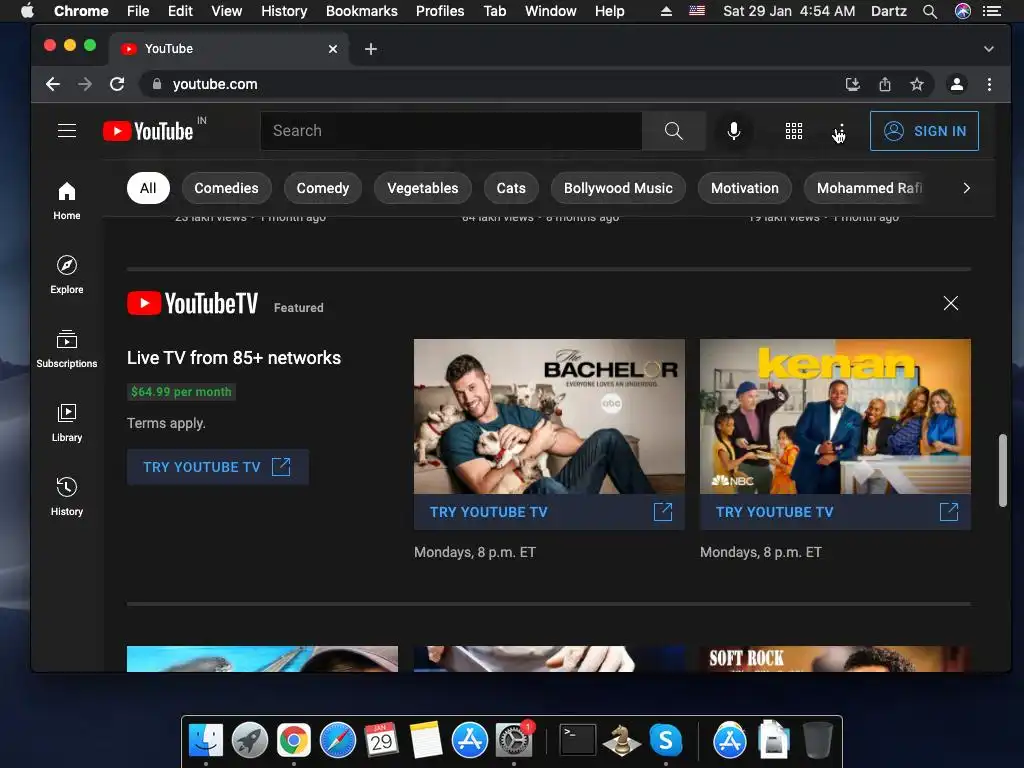
Task: Open the View menu
Action: click(x=227, y=11)
